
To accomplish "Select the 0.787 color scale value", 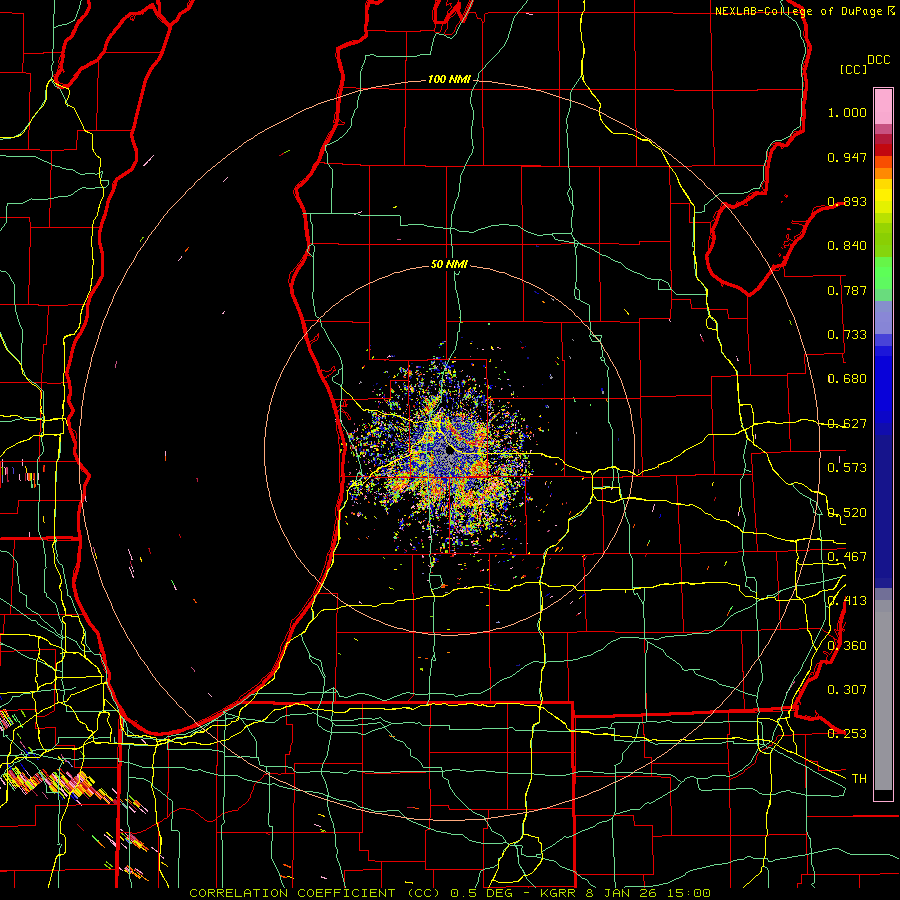I will [x=847, y=290].
